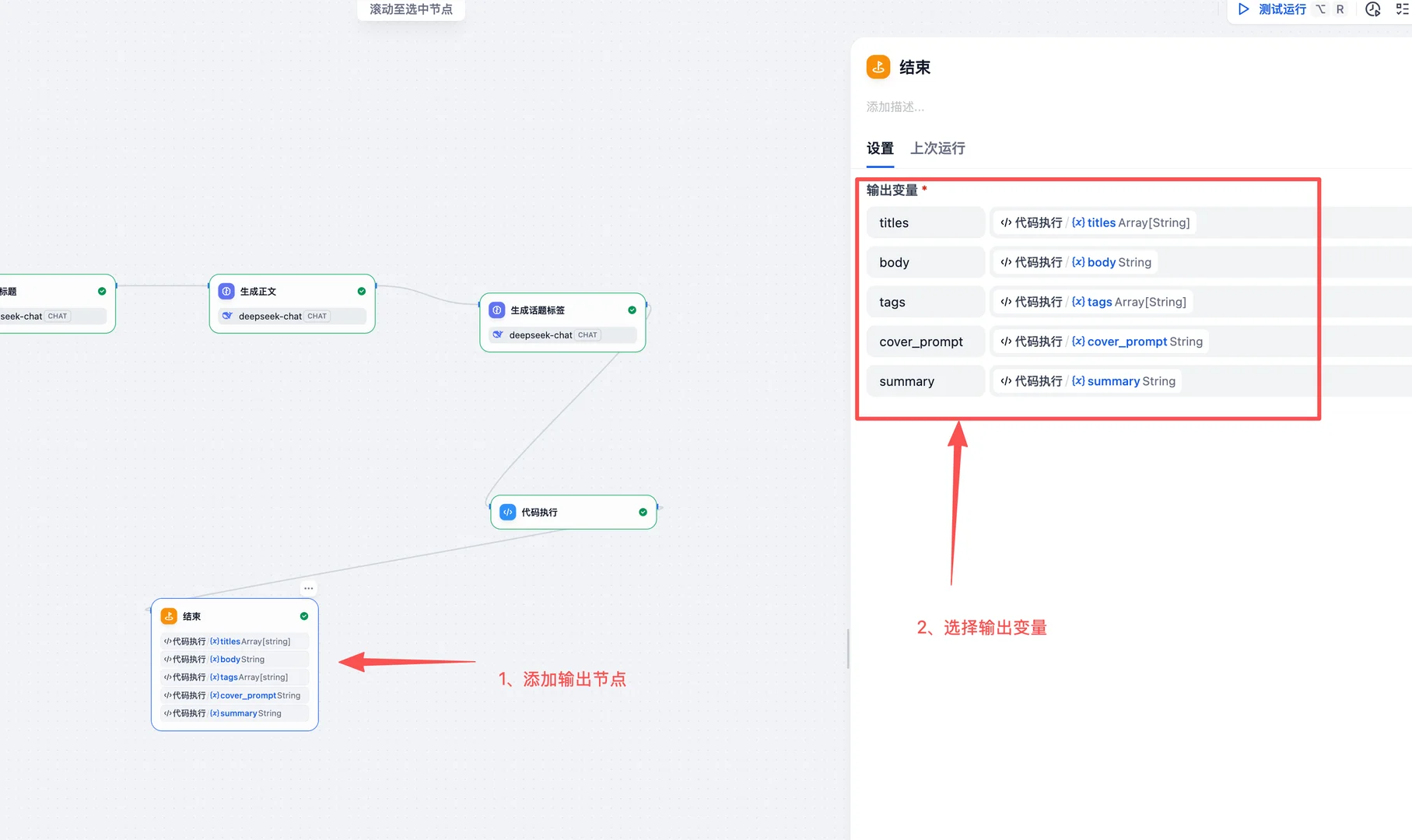Image resolution: width=1412 pixels, height=840 pixels.
Task: Click CHAT badge in 生成正文 node
Action: (x=317, y=316)
